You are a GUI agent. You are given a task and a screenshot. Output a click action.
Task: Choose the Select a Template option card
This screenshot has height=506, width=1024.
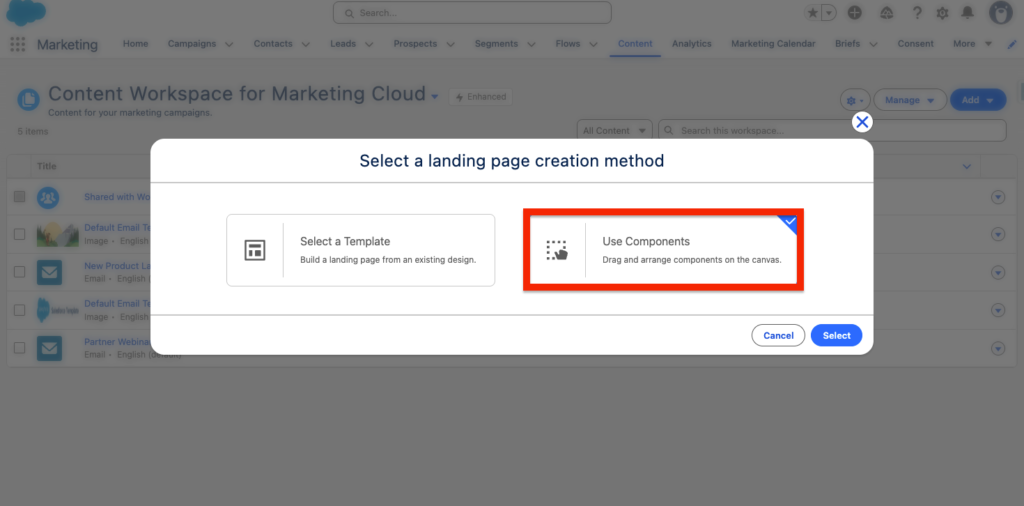tap(360, 250)
